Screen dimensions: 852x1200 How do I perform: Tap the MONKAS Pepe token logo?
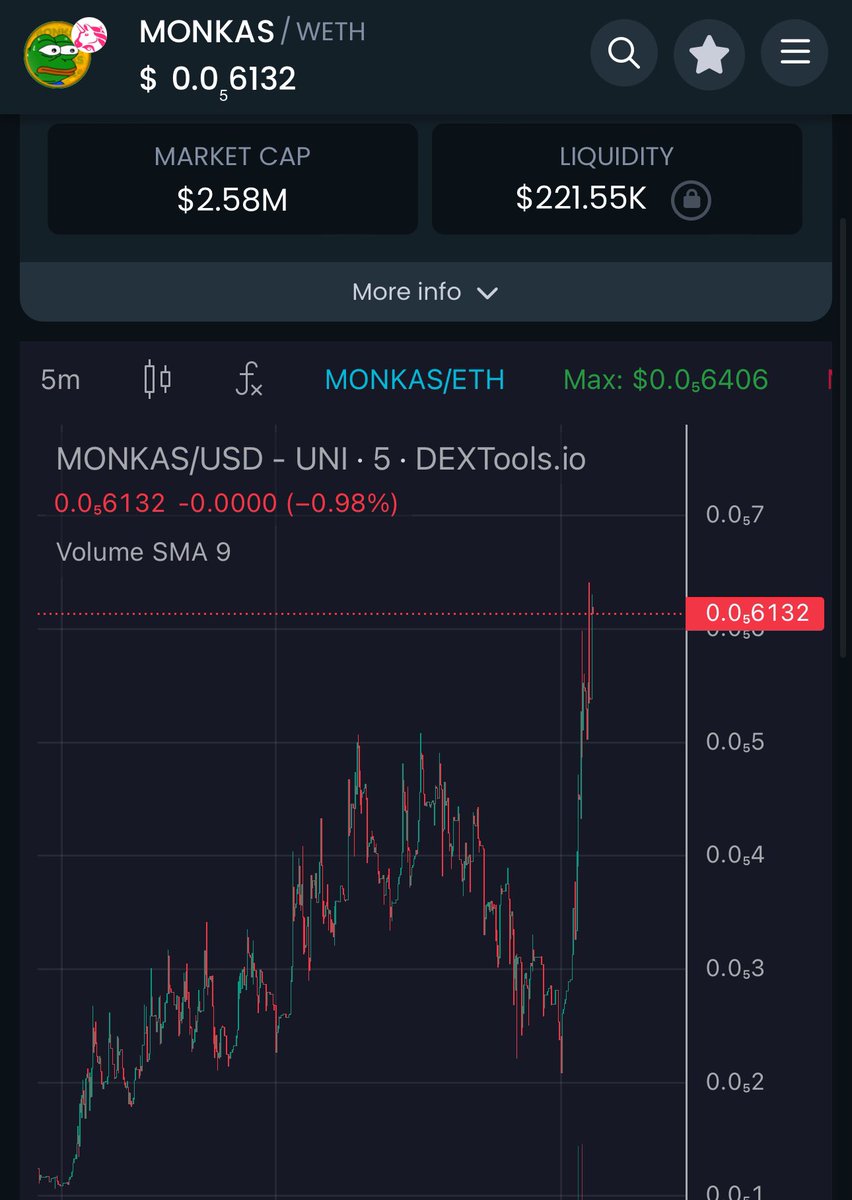click(x=58, y=57)
